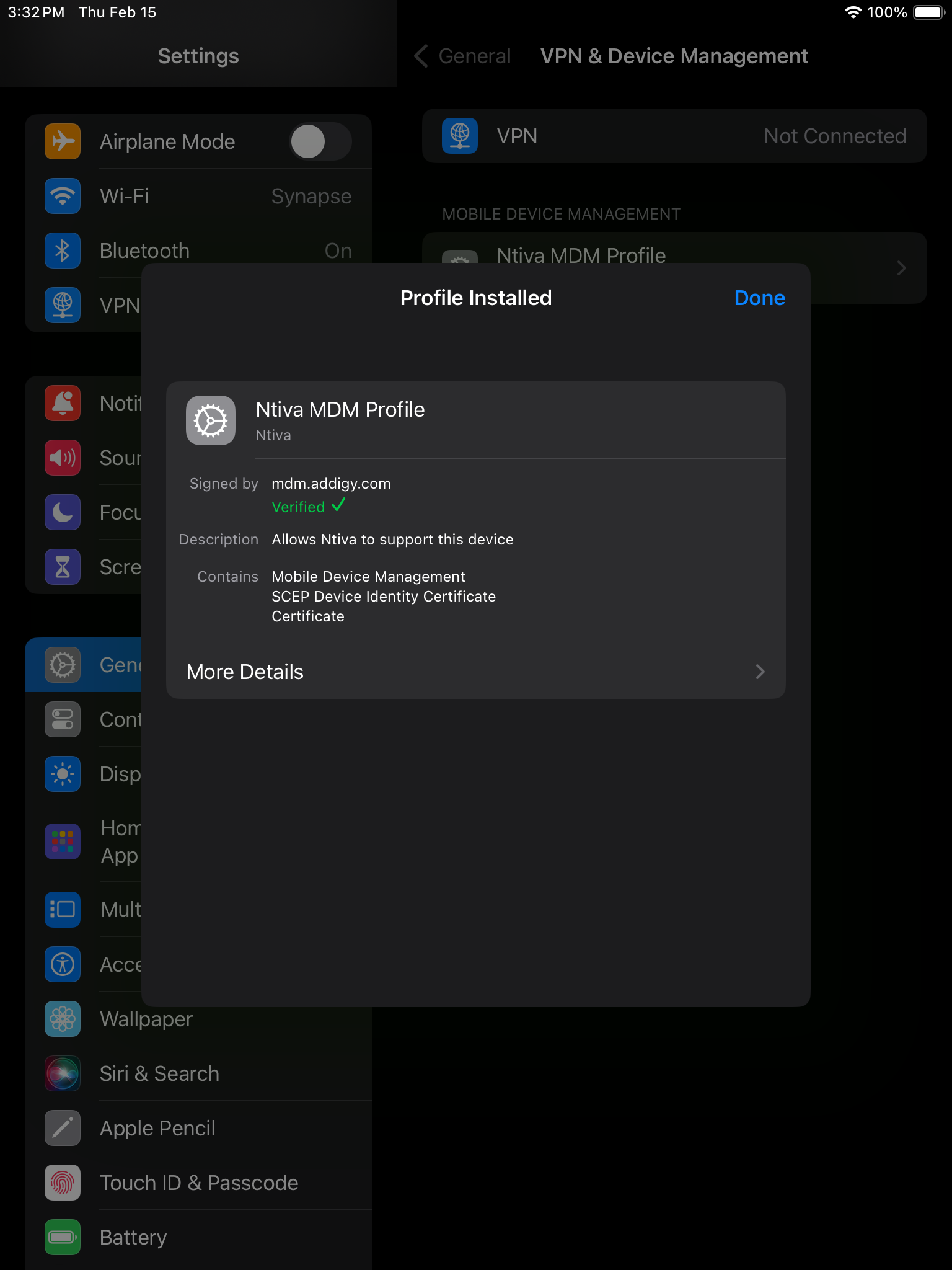Open Battery settings row label
The width and height of the screenshot is (952, 1270).
click(133, 1237)
